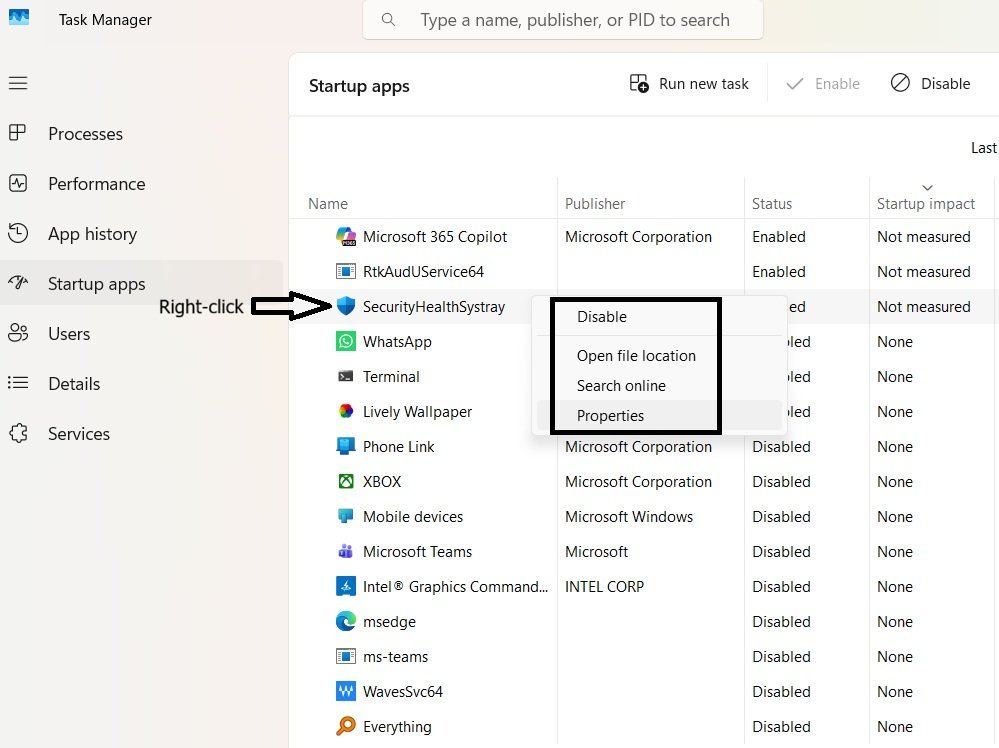
Task: Click the App history clock icon
Action: click(18, 233)
